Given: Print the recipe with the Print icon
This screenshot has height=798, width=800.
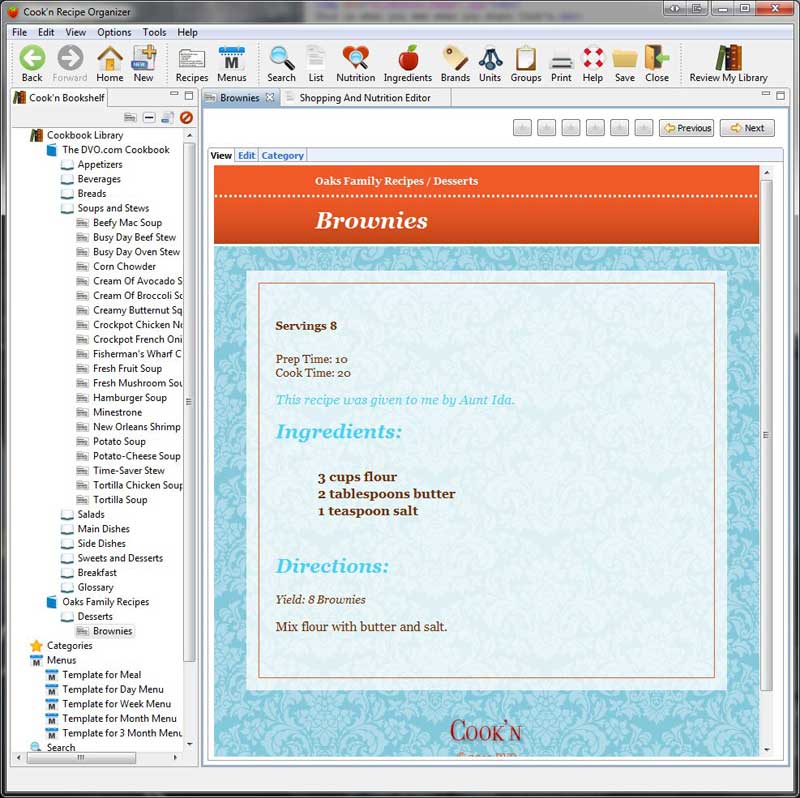Looking at the screenshot, I should tap(561, 60).
